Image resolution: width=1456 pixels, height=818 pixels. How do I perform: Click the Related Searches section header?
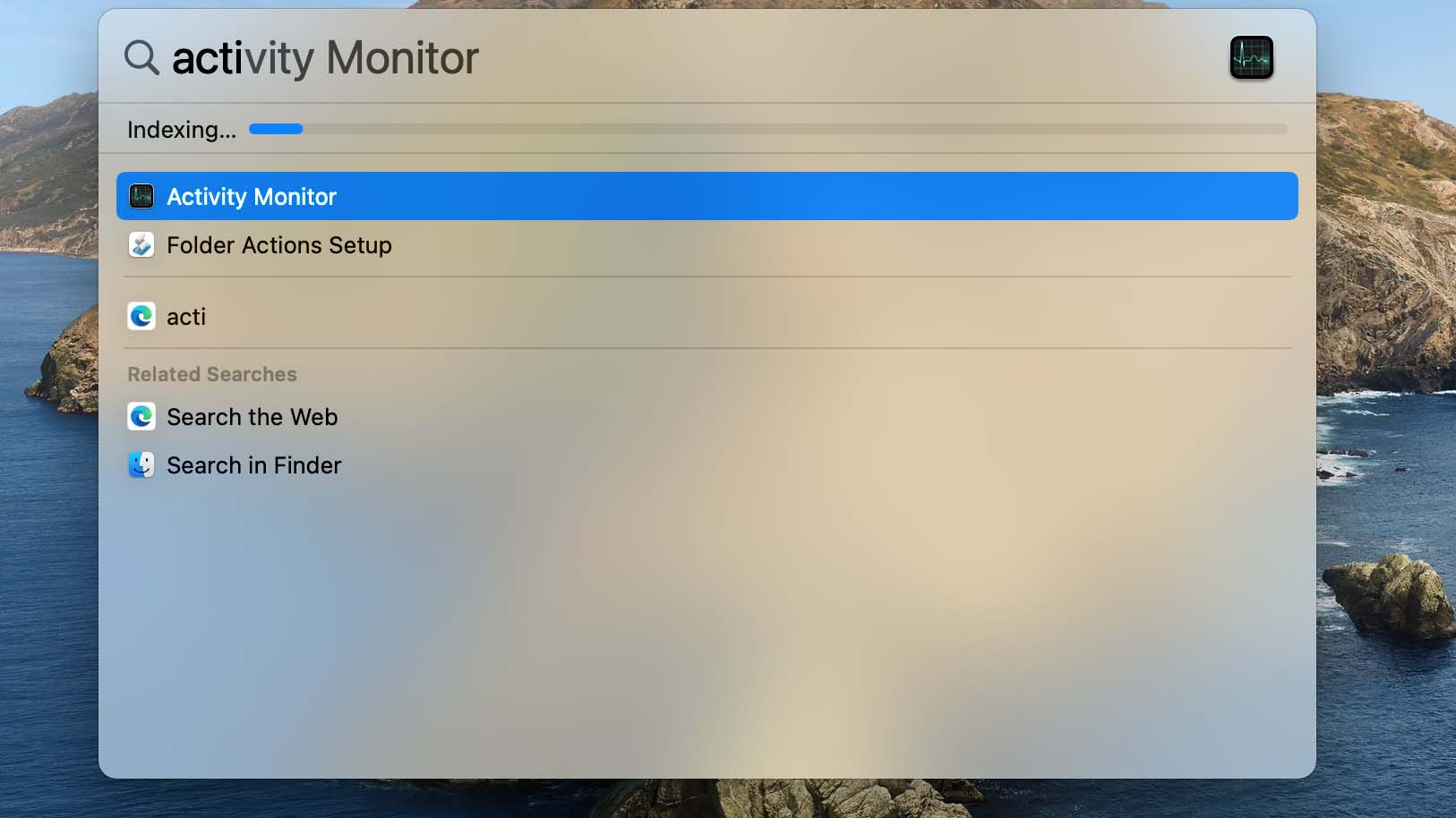click(x=212, y=374)
